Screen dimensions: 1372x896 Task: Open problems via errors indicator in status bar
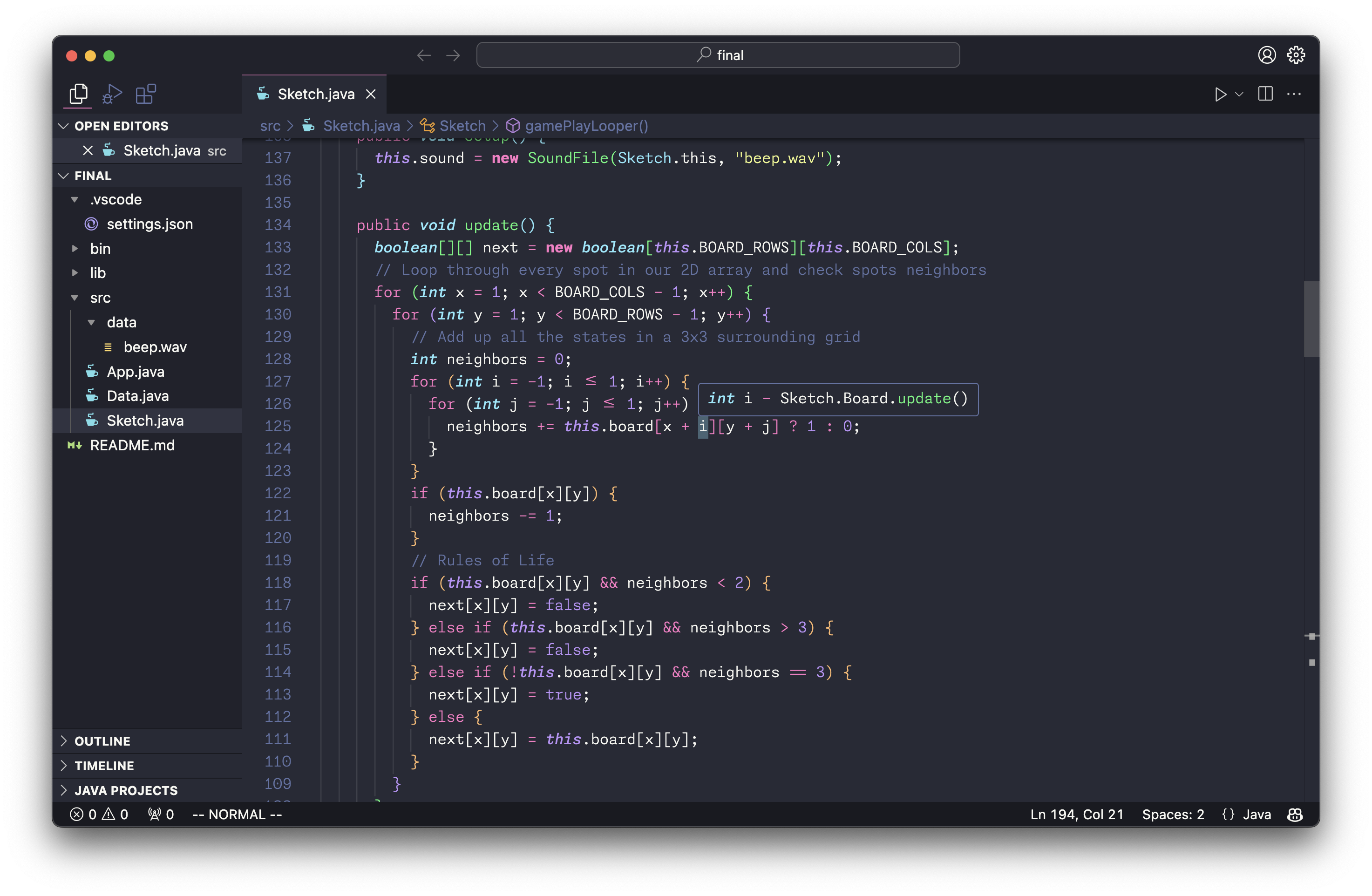point(83,814)
